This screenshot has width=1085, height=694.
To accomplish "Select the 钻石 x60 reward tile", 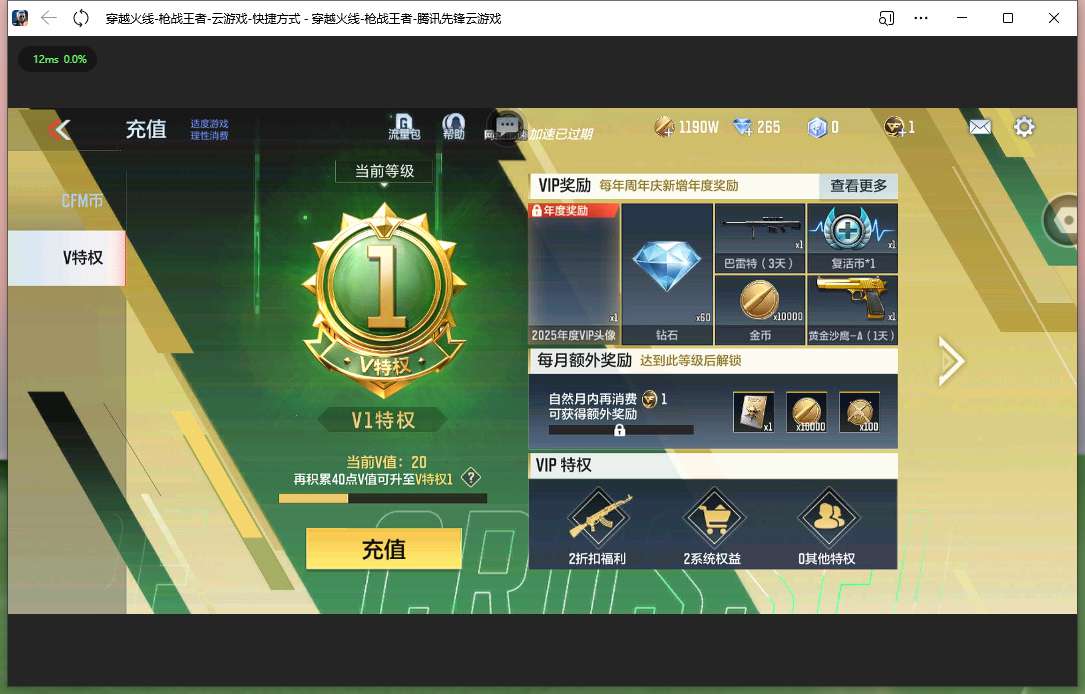I will (x=667, y=274).
